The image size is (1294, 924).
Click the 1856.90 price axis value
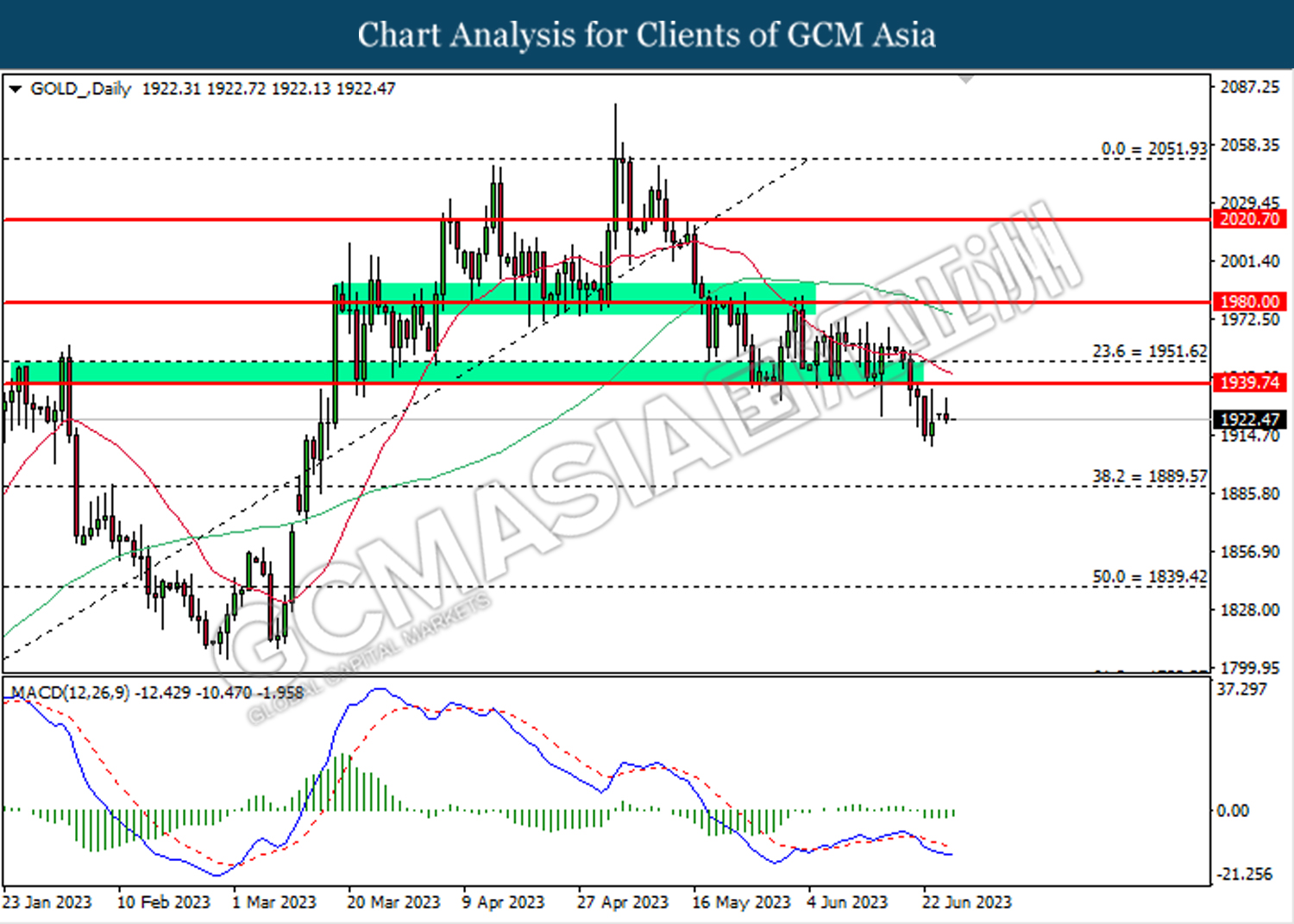click(1249, 551)
